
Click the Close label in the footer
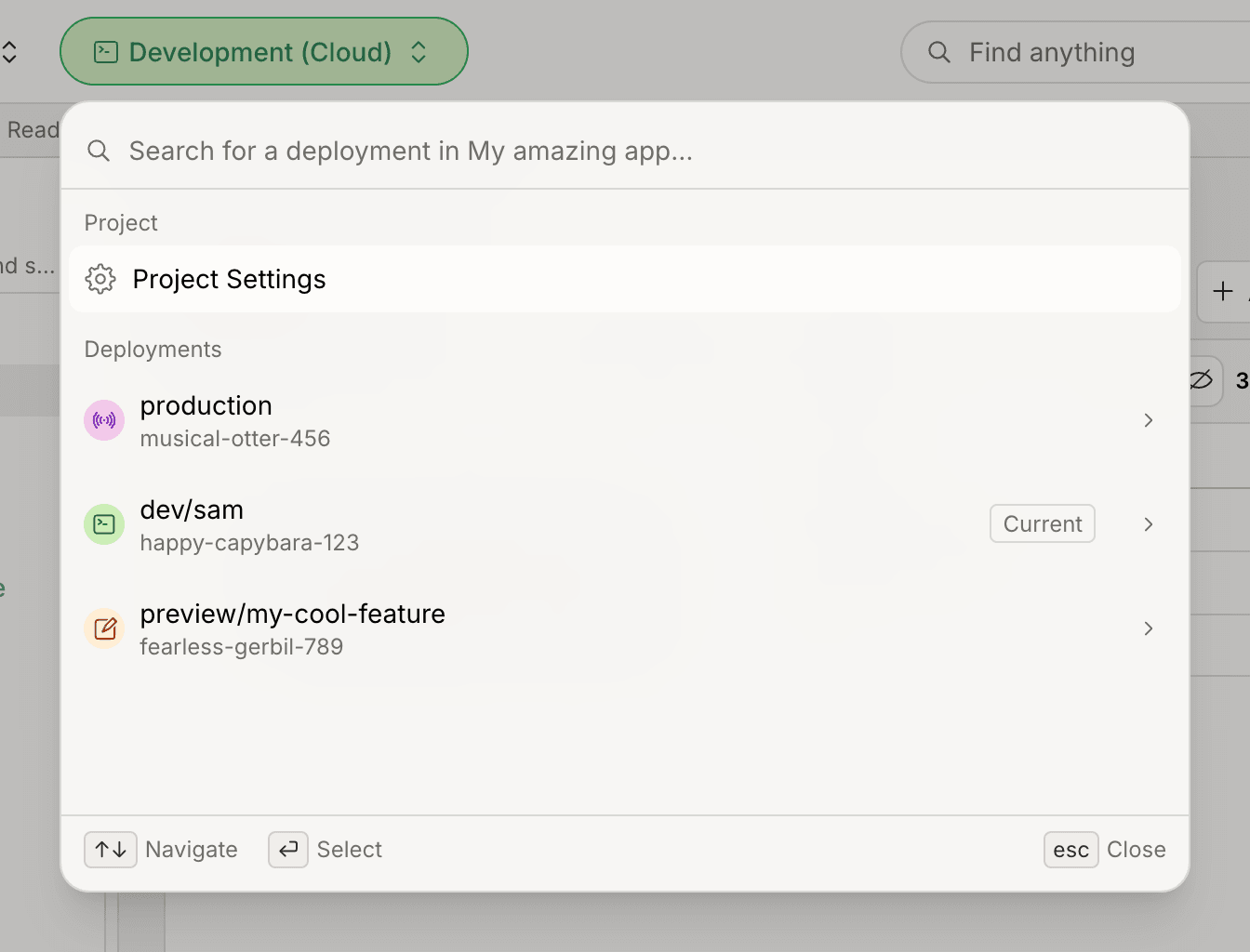pos(1137,850)
